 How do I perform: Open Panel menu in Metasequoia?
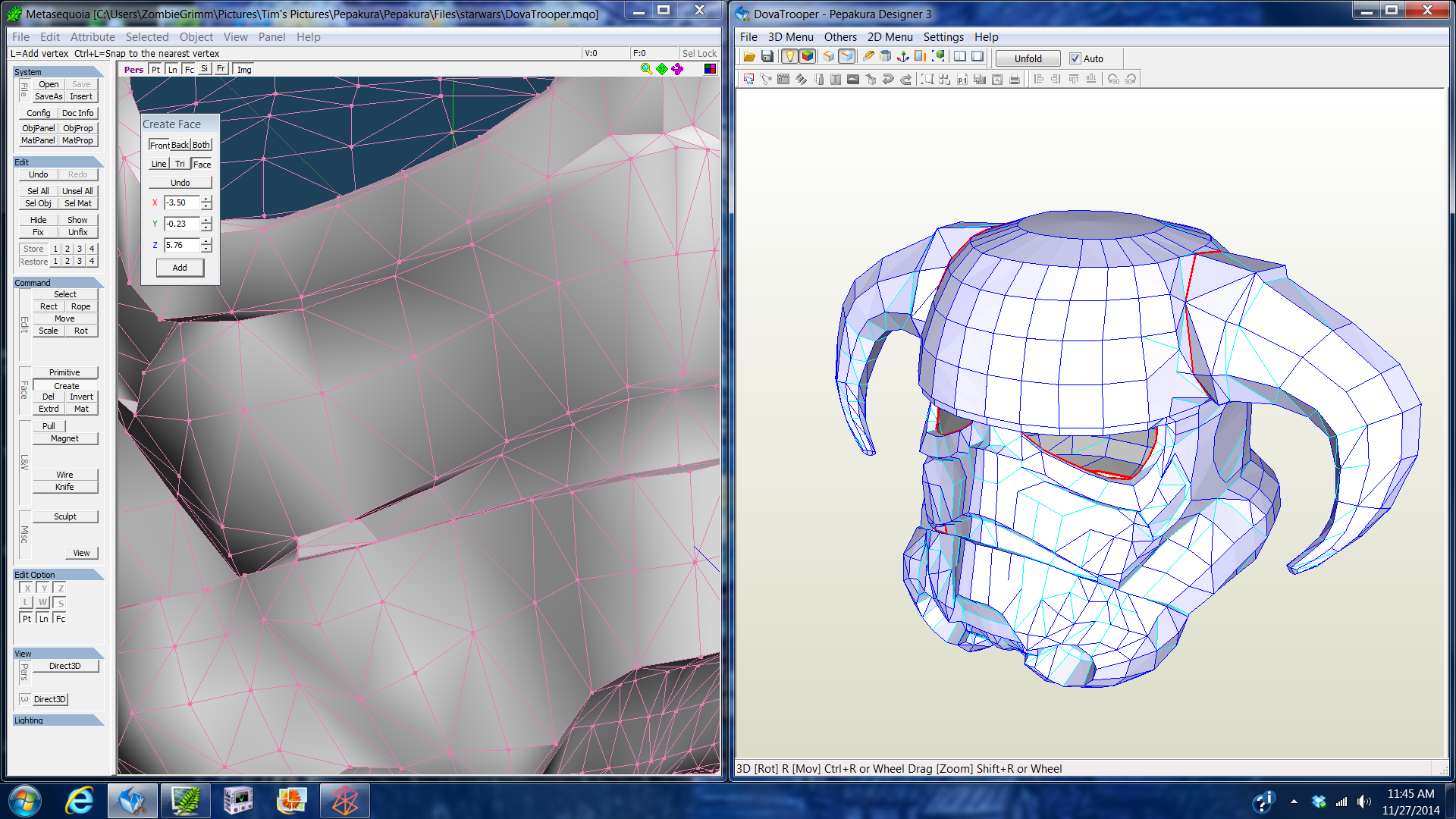(x=271, y=36)
